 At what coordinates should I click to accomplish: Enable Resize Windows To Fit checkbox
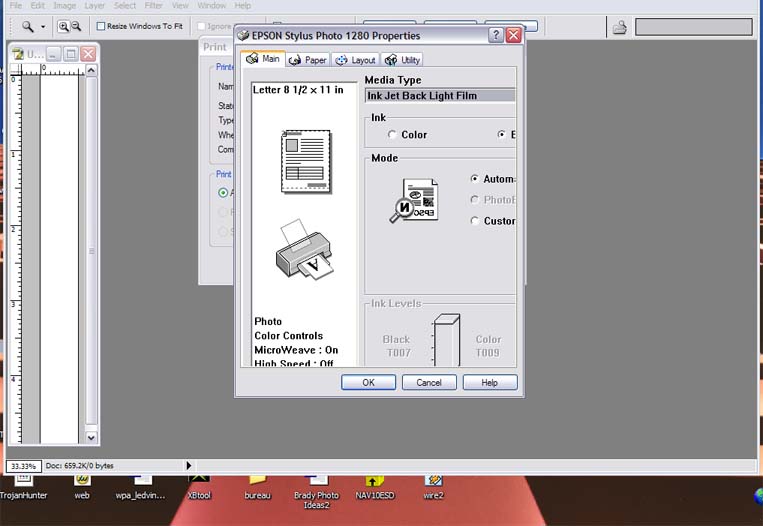pos(101,26)
